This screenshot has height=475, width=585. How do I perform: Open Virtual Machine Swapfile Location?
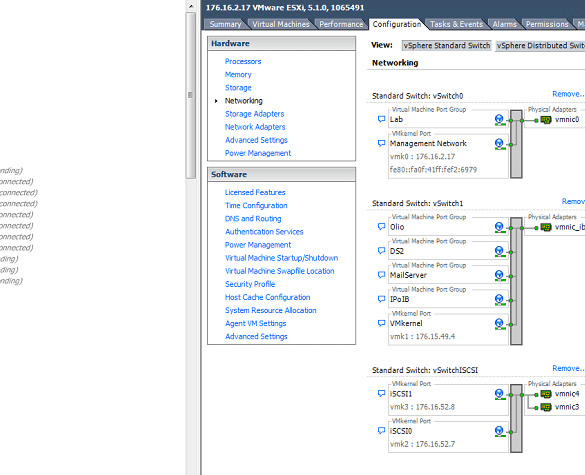[279, 271]
